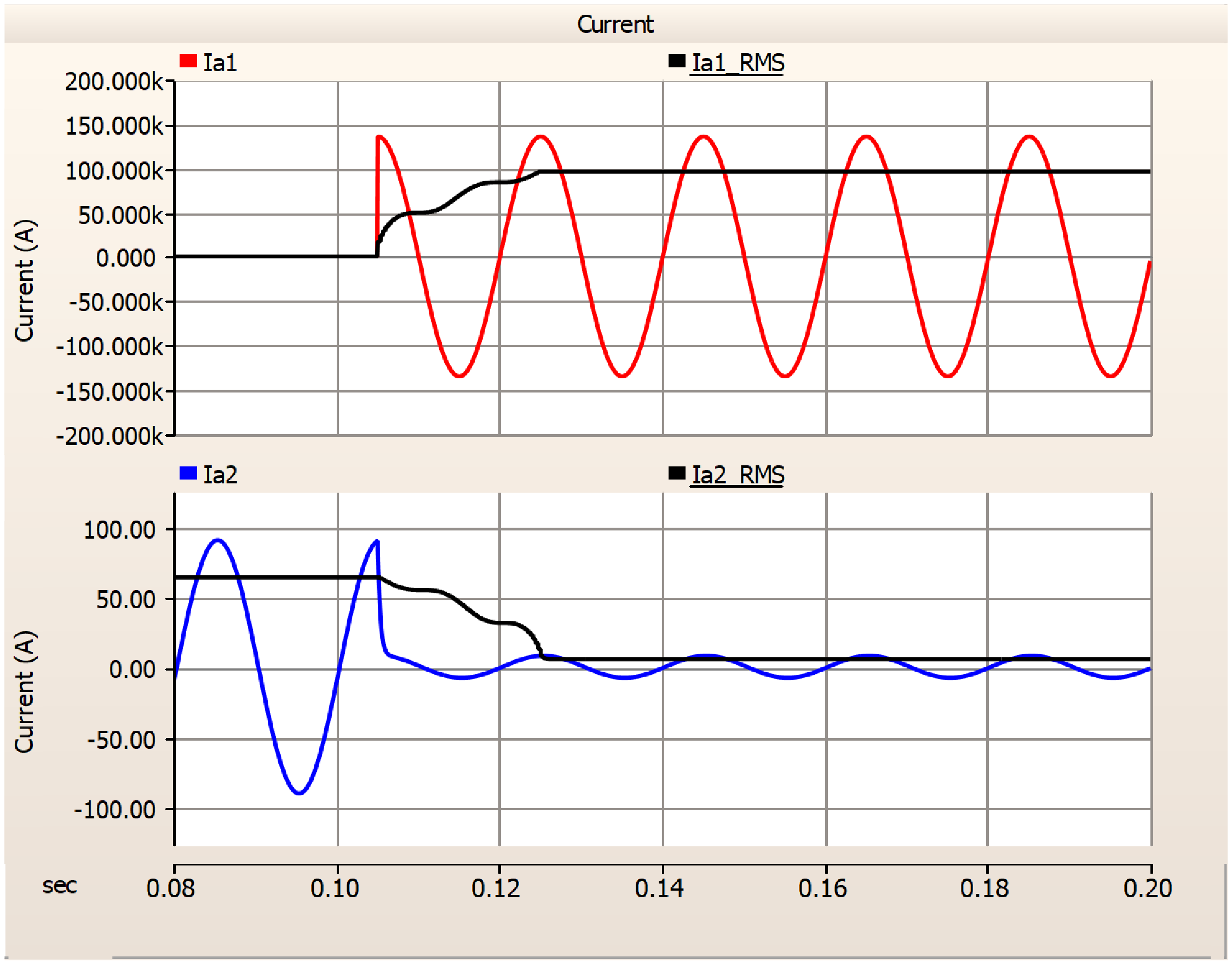Click the red Ia1 legend swatch
Image resolution: width=1232 pixels, height=964 pixels.
point(188,61)
